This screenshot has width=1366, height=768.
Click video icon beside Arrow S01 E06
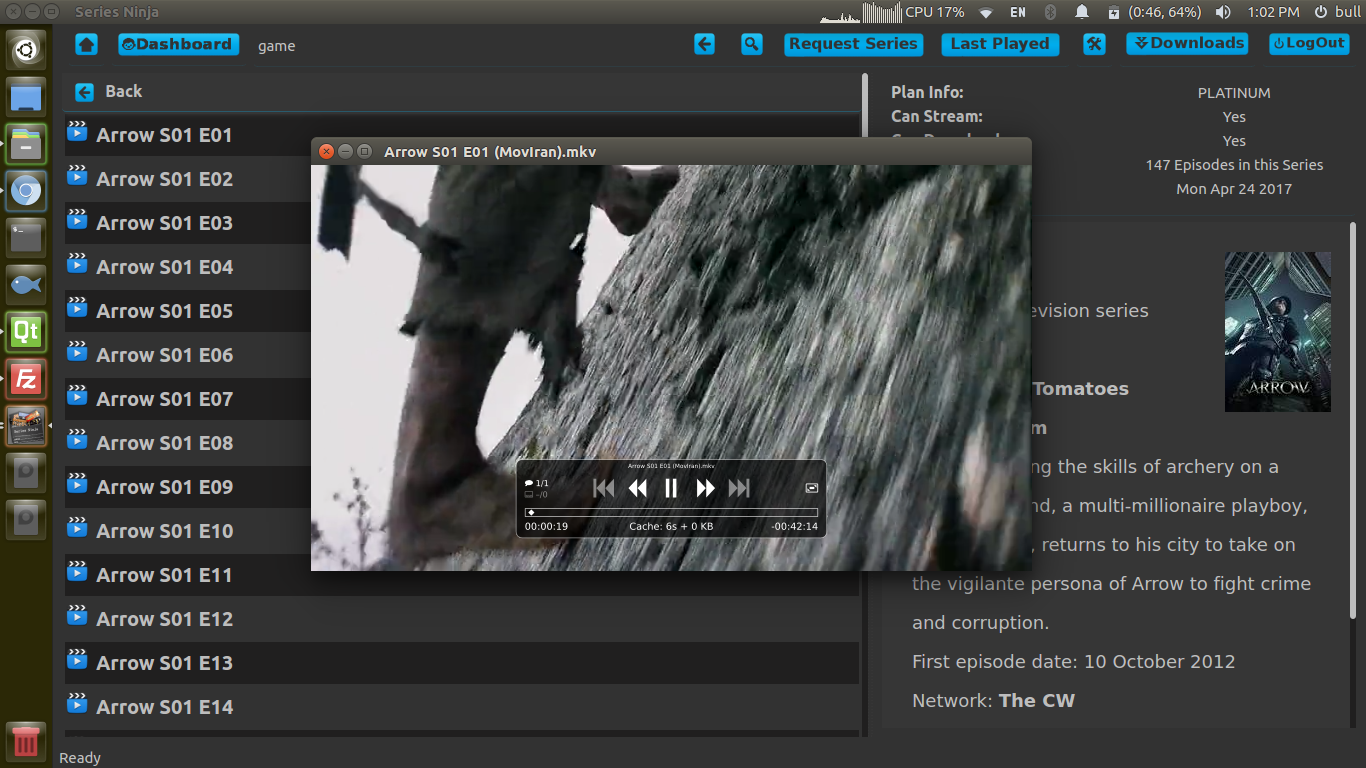tap(77, 351)
